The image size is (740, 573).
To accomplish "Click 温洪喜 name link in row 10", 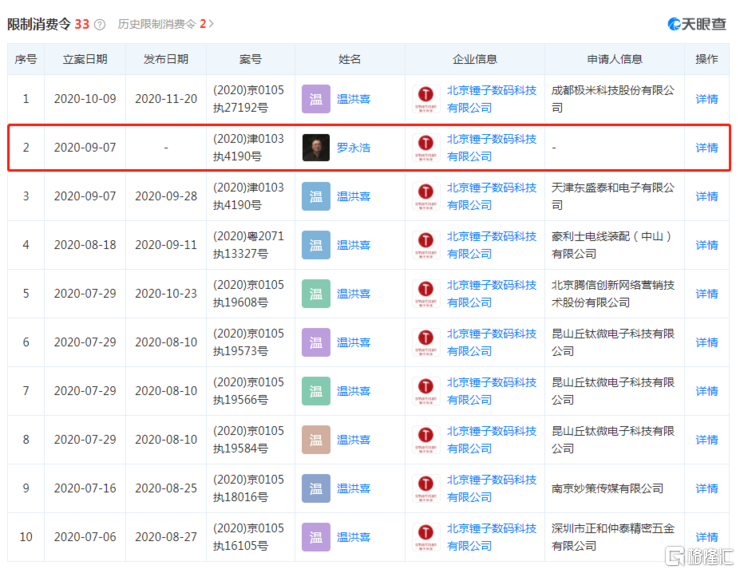I will coord(353,537).
